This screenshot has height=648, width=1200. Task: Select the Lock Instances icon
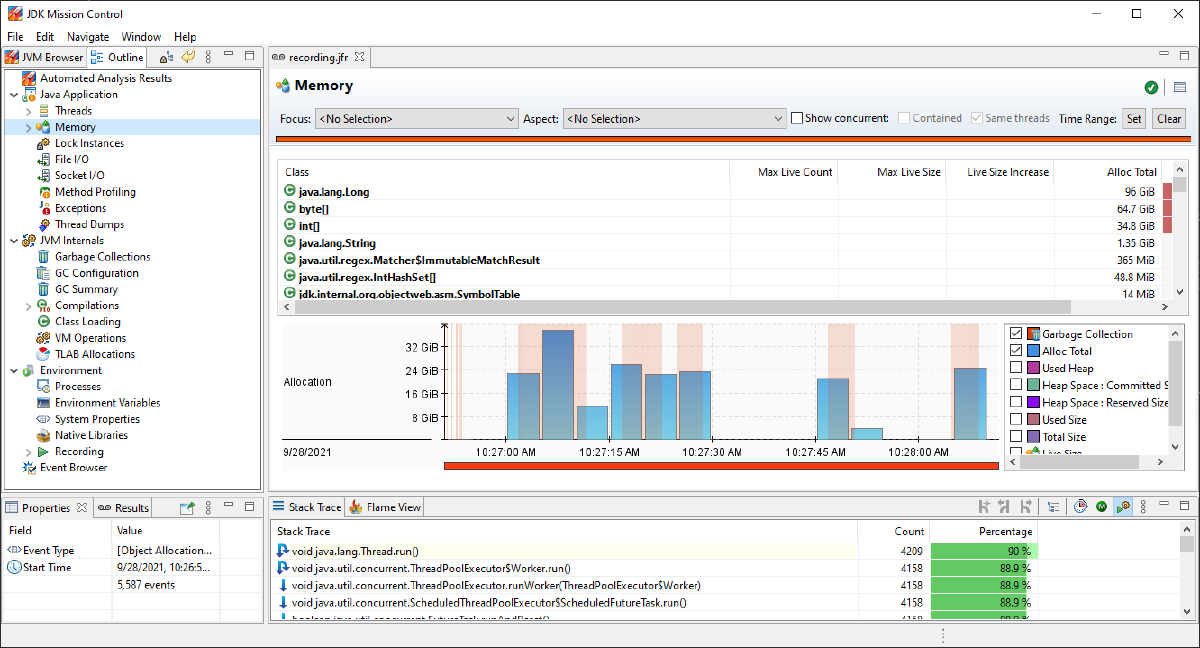pyautogui.click(x=44, y=143)
